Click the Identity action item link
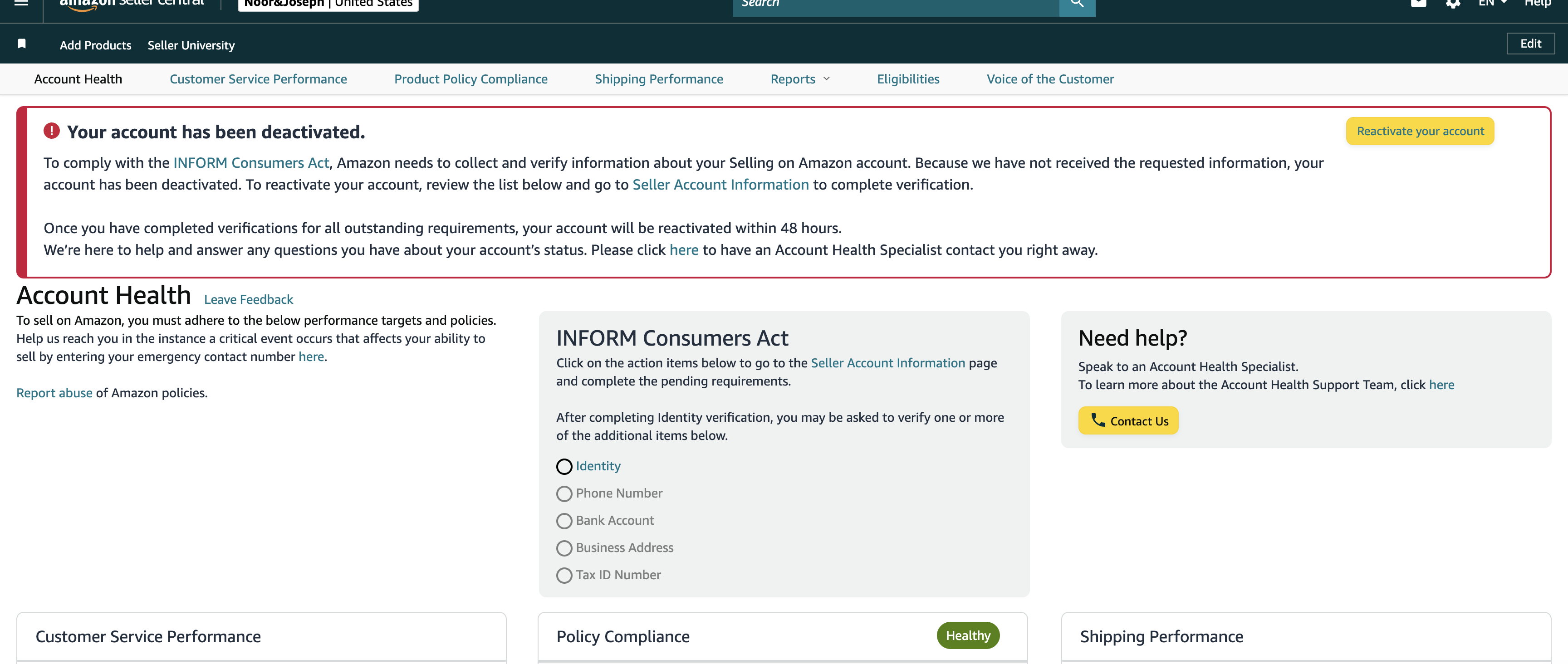This screenshot has width=1568, height=664. coord(598,466)
